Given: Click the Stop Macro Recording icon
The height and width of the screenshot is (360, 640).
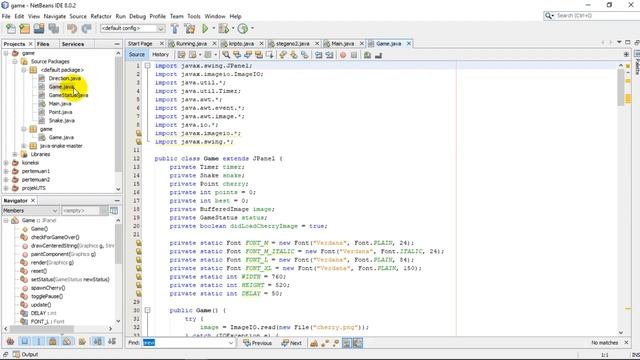Looking at the screenshot, I should [354, 55].
